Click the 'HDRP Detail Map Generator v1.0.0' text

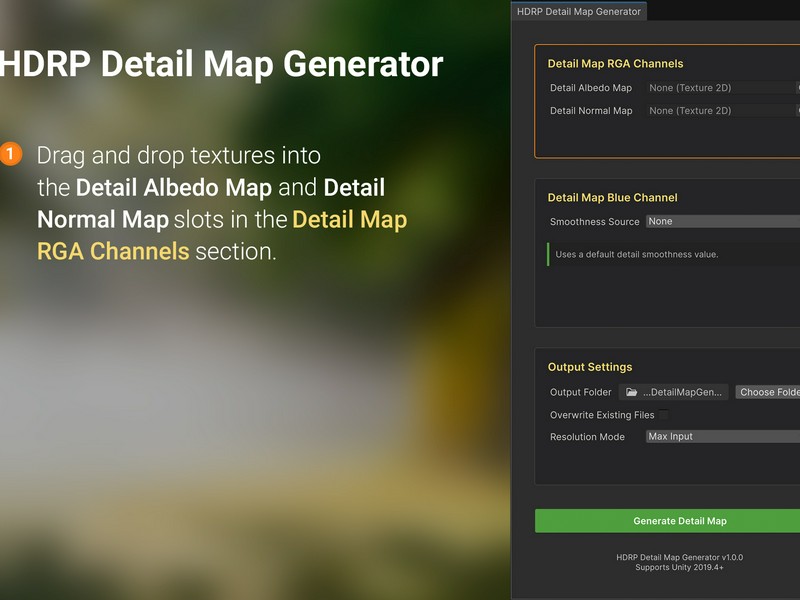coord(680,557)
